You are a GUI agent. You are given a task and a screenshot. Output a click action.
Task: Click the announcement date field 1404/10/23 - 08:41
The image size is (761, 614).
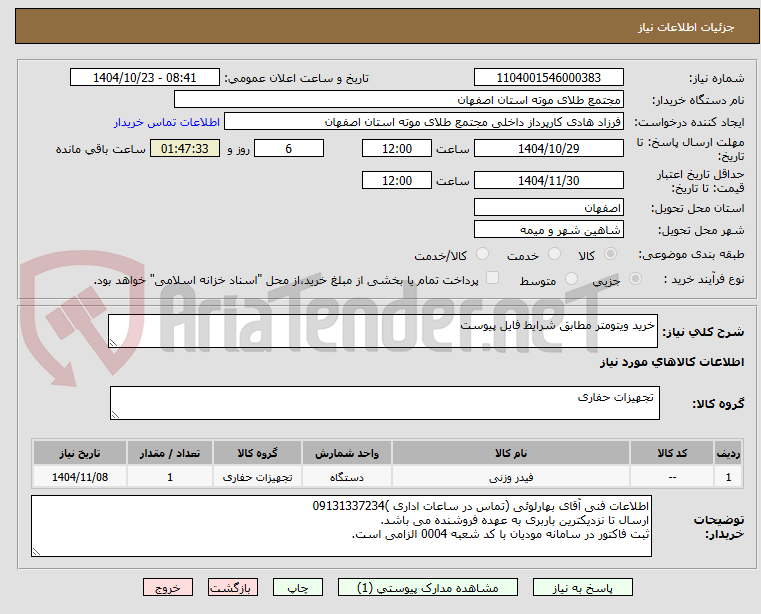click(x=145, y=78)
